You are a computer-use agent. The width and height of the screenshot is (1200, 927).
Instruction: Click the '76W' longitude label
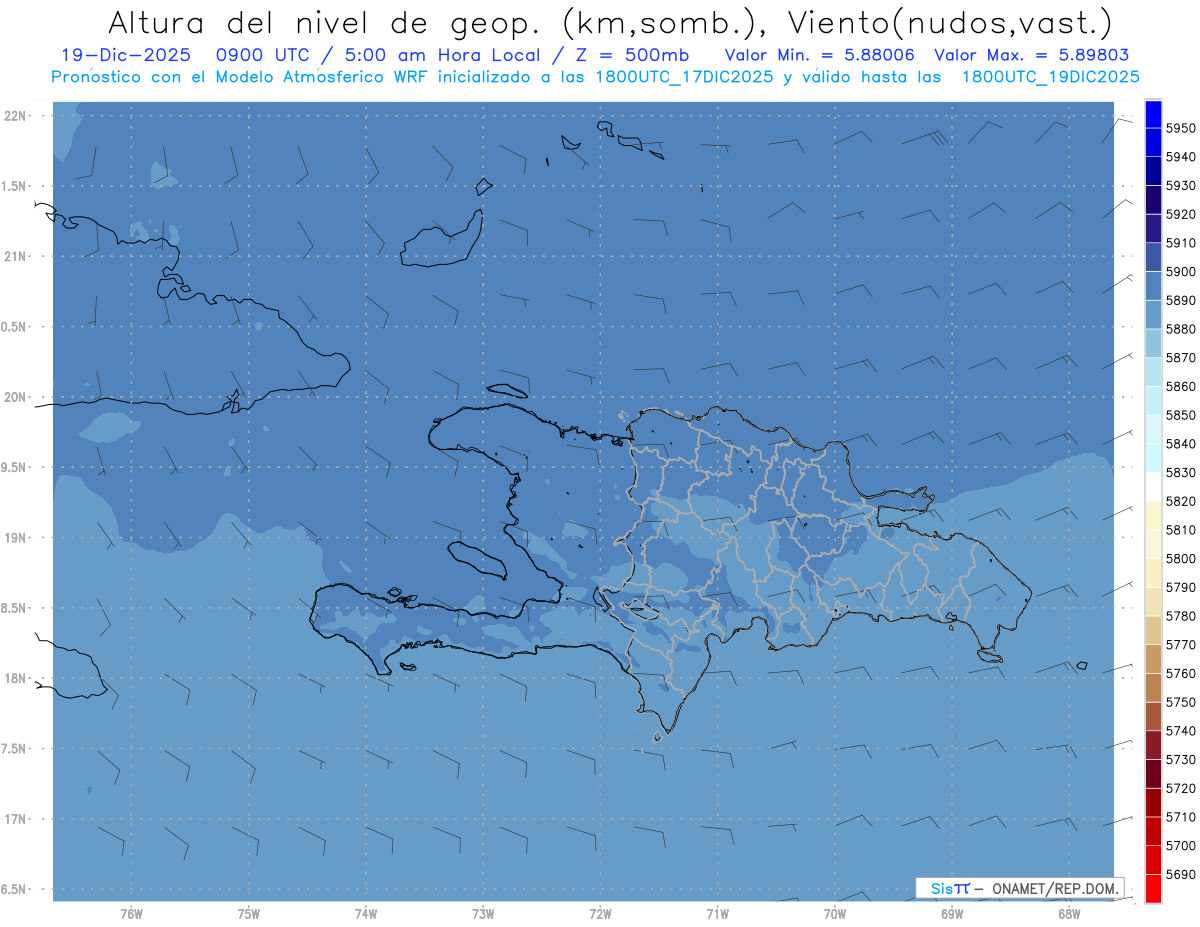tap(131, 913)
